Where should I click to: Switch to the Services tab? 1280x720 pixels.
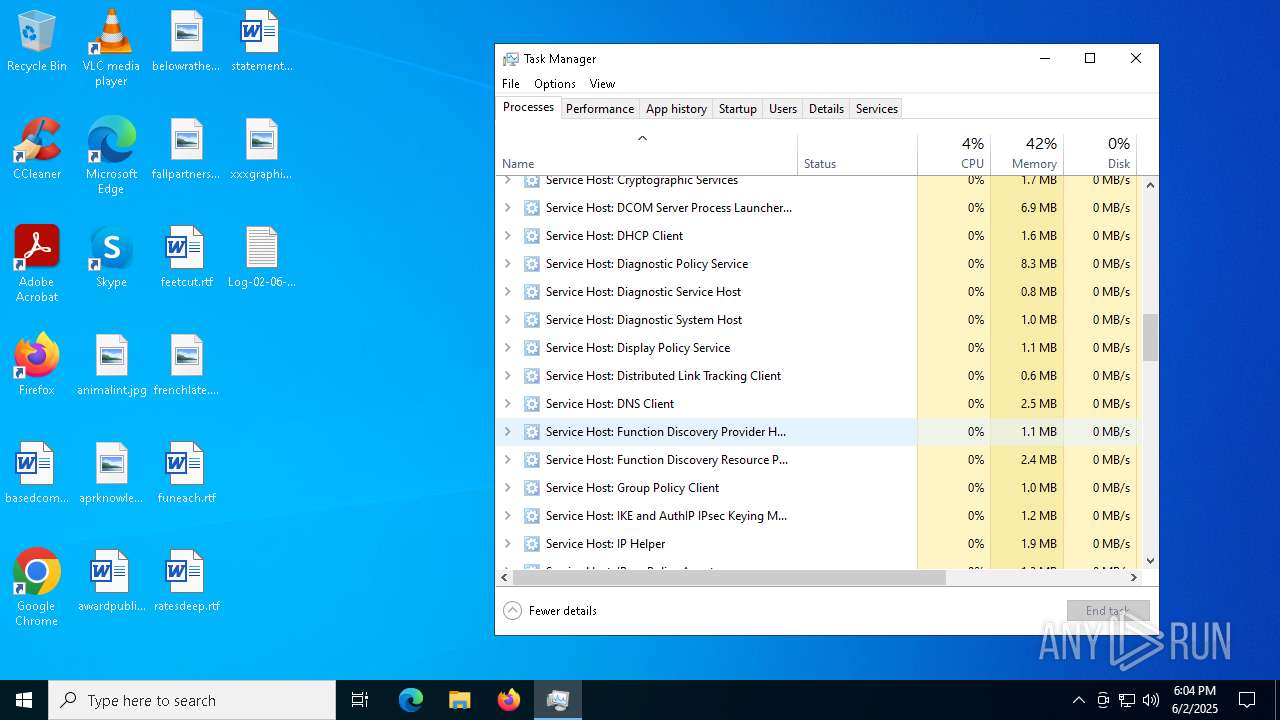click(x=877, y=109)
